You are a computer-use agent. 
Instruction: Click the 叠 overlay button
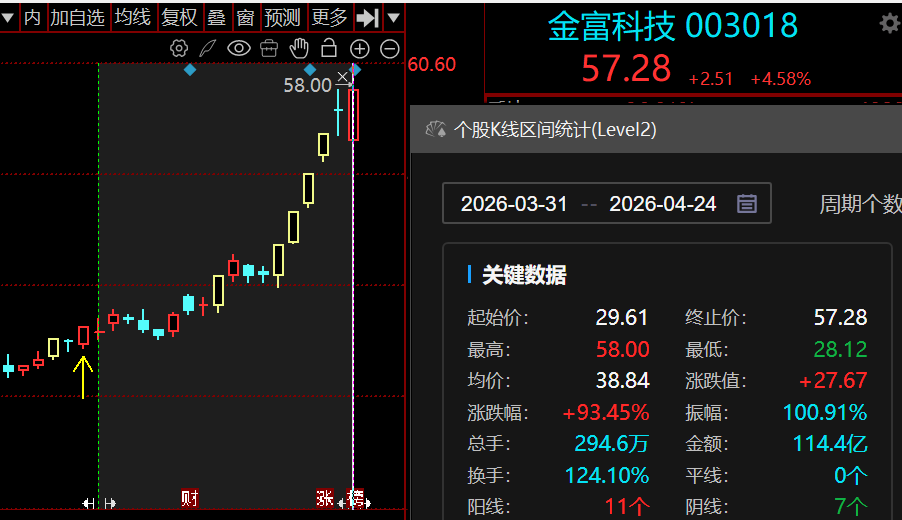point(216,18)
